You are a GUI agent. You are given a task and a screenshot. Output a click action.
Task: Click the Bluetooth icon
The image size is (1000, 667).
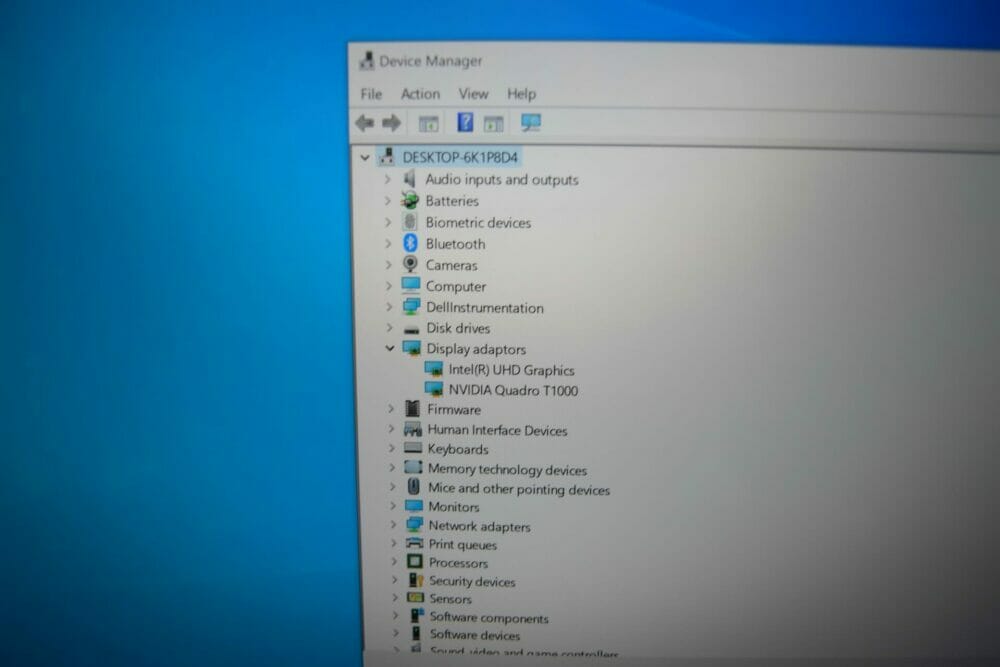coord(410,243)
